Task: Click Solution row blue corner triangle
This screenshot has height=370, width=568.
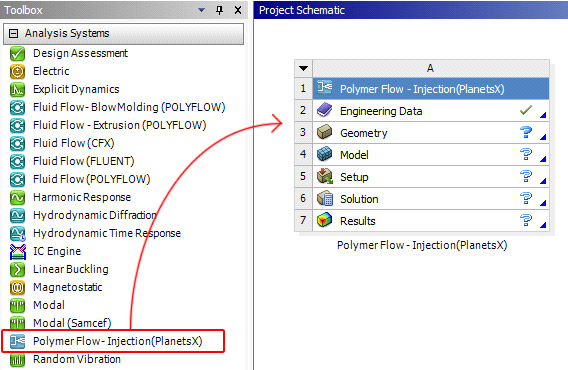Action: click(x=543, y=203)
